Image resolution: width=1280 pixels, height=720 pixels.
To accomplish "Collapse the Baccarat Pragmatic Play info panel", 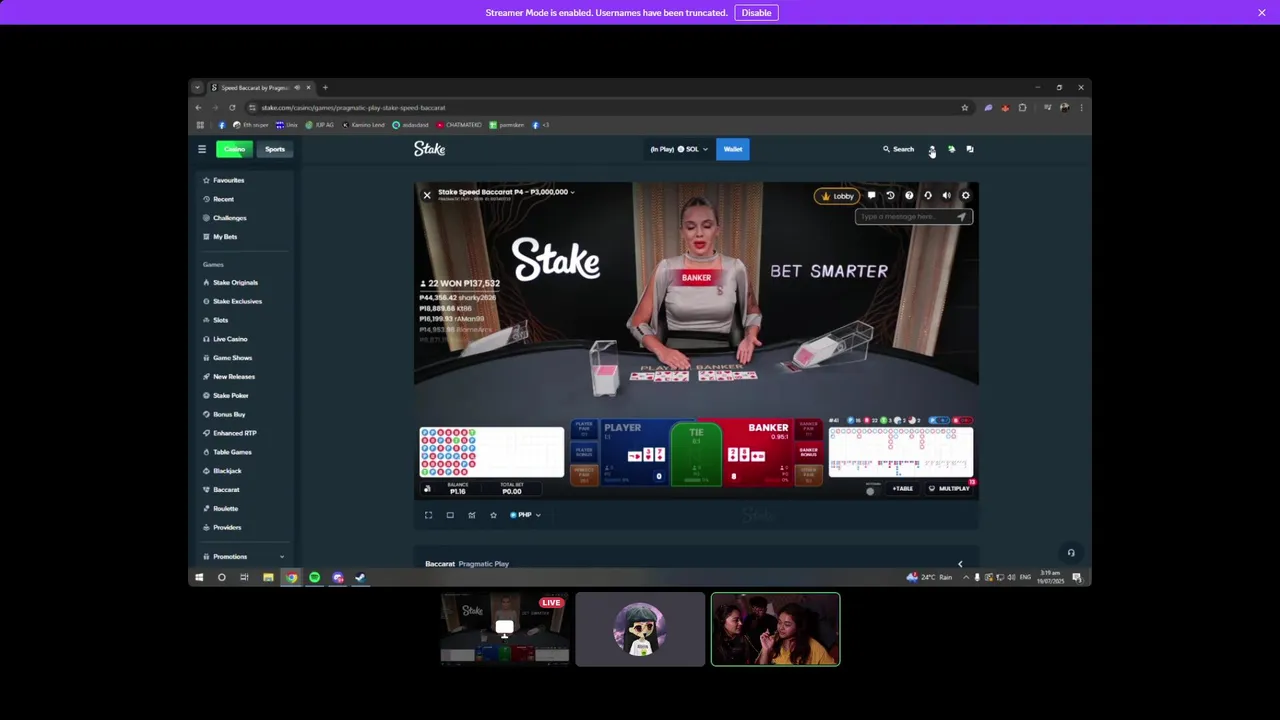I will [960, 564].
